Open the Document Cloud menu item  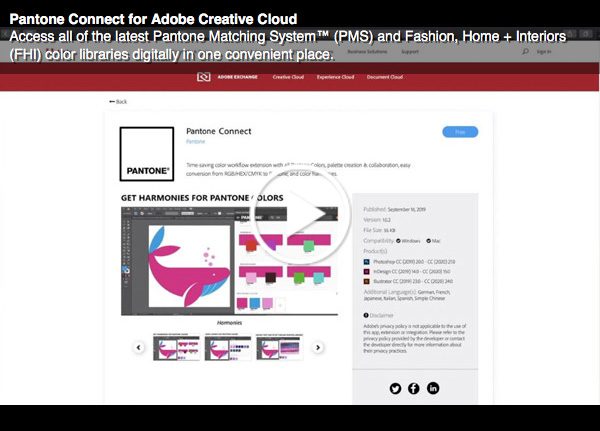[x=385, y=77]
